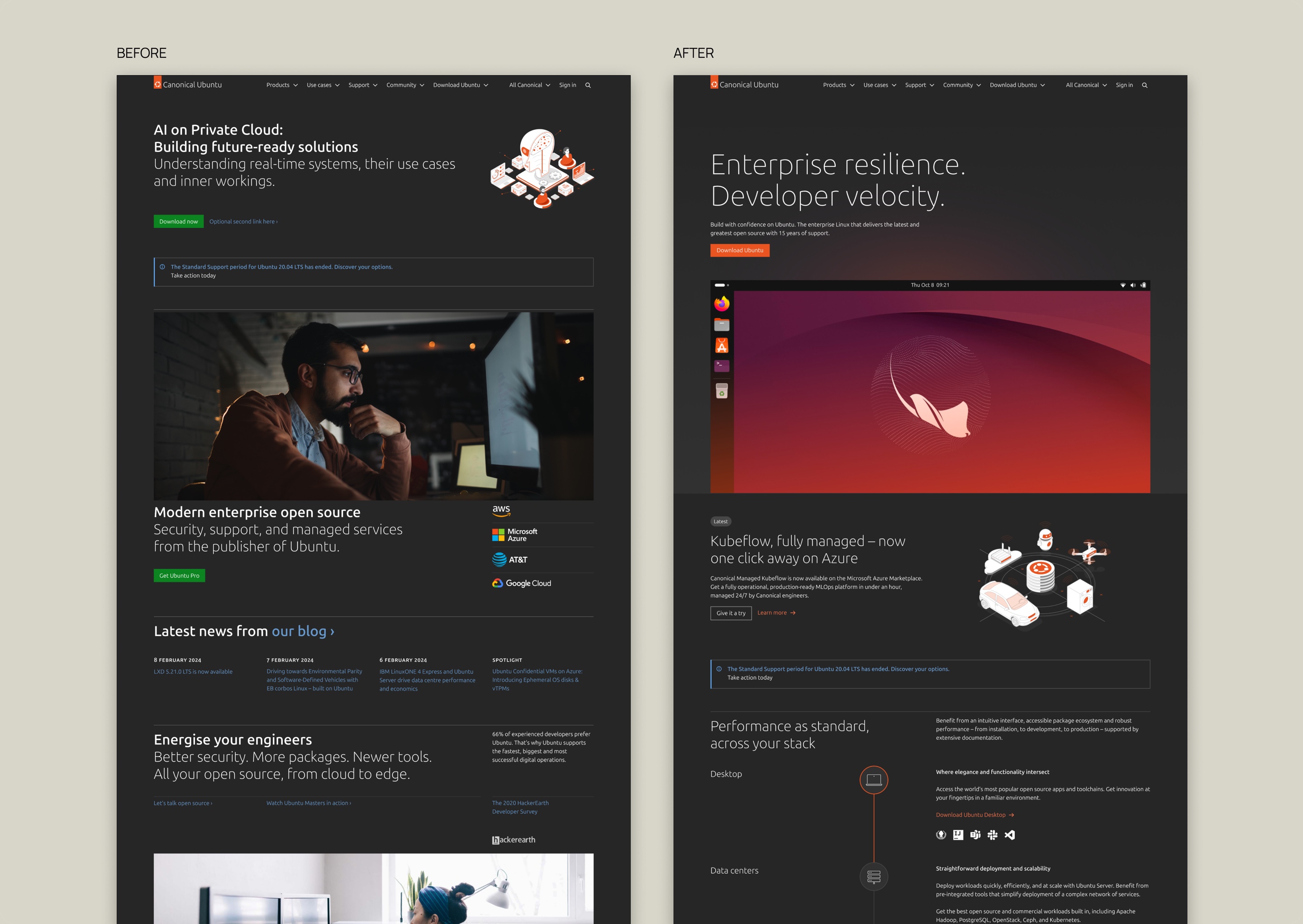Click the Trash icon in the Ubuntu dock

pyautogui.click(x=722, y=391)
